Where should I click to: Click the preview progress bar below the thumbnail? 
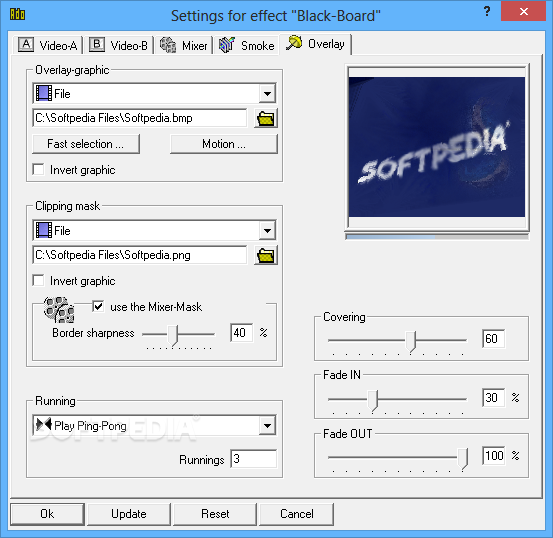pos(437,237)
